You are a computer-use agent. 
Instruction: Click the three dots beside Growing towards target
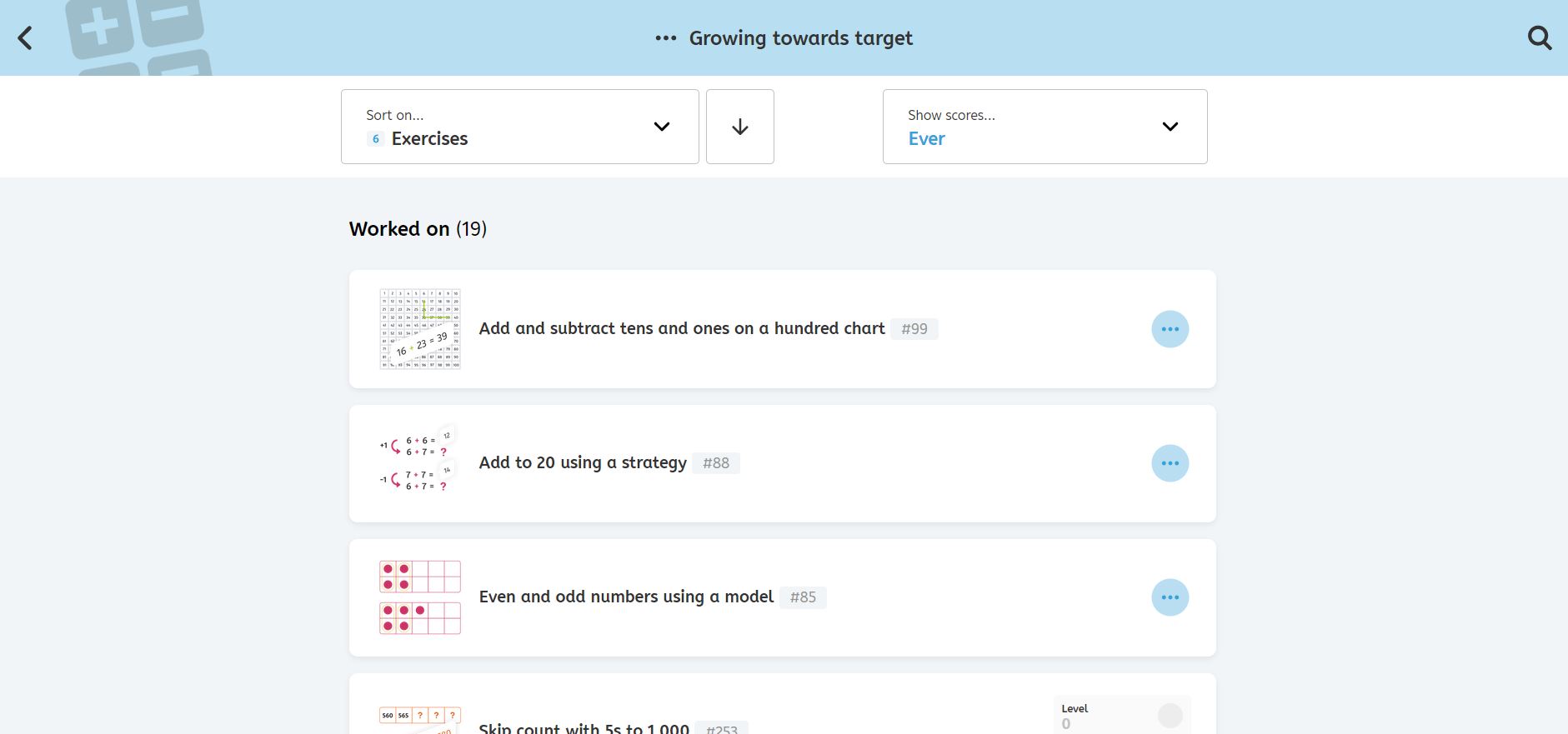(x=665, y=38)
